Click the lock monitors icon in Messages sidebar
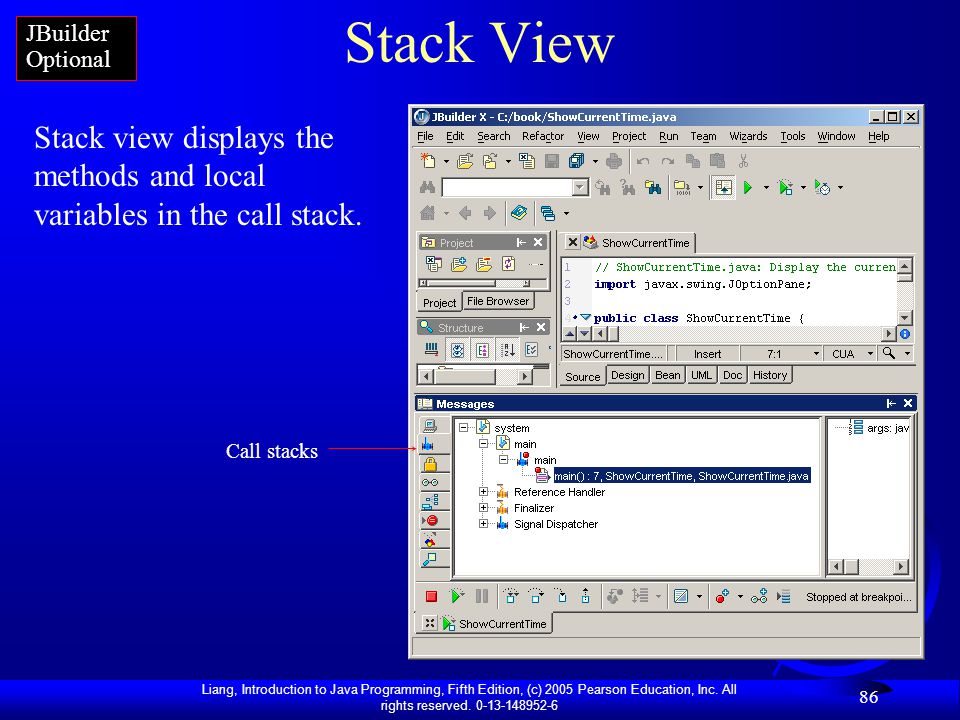Image resolution: width=960 pixels, height=720 pixels. [430, 464]
